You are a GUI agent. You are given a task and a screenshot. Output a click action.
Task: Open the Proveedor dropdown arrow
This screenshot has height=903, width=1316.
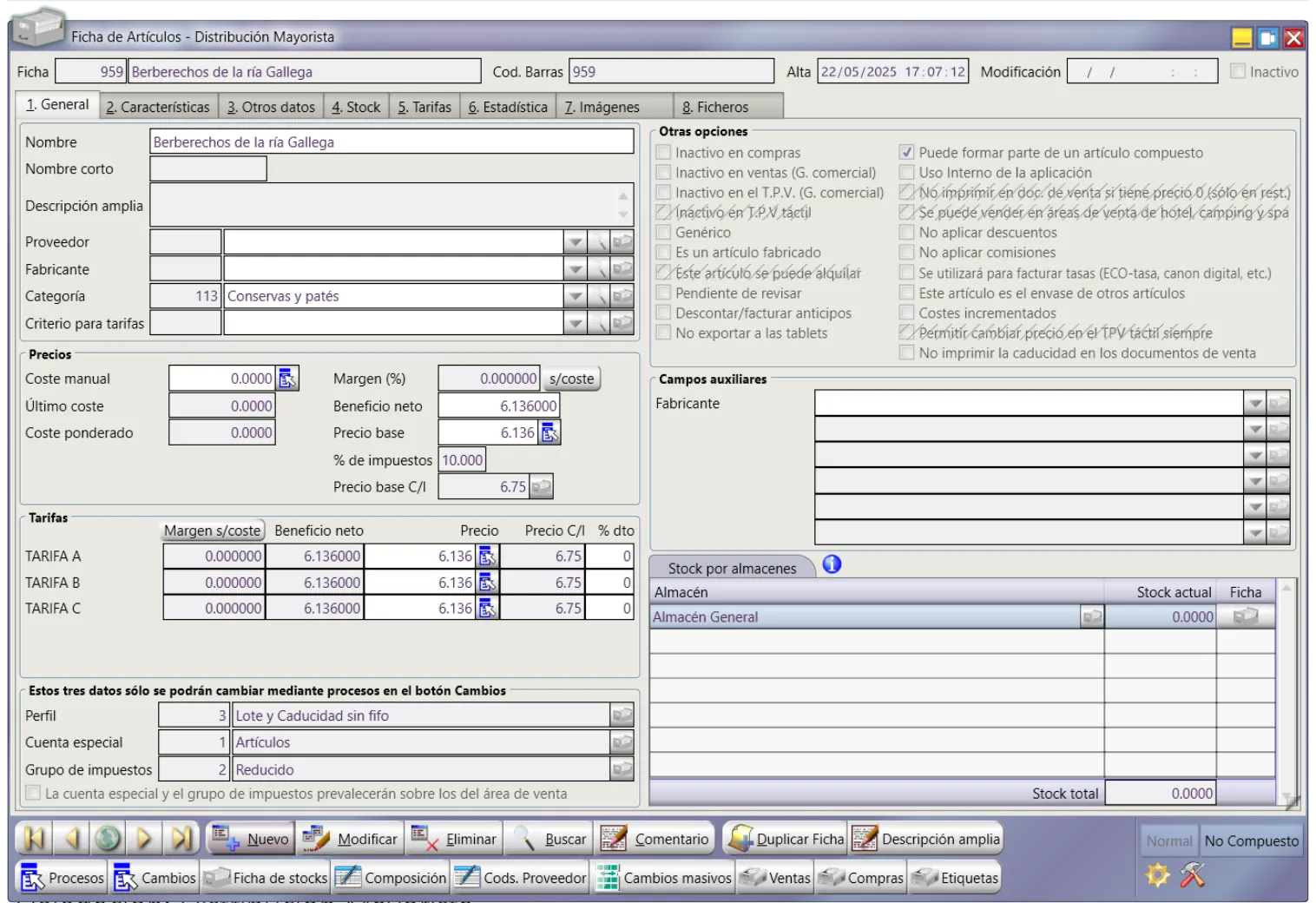click(x=575, y=242)
